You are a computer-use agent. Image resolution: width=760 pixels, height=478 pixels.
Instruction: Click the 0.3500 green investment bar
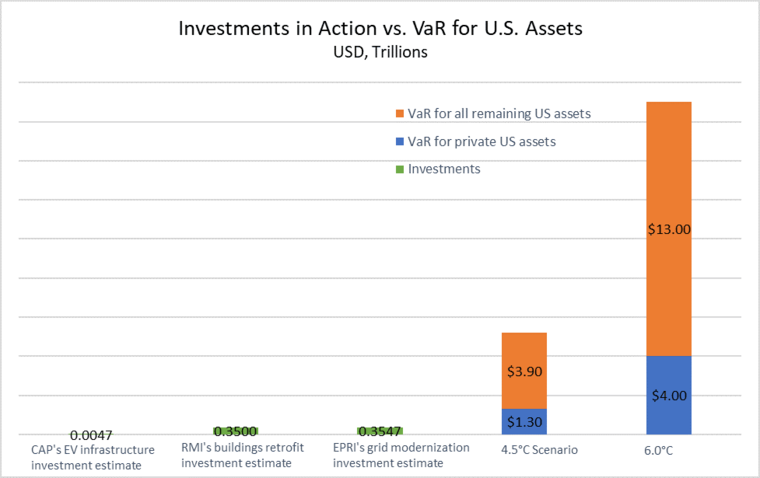pyautogui.click(x=236, y=431)
